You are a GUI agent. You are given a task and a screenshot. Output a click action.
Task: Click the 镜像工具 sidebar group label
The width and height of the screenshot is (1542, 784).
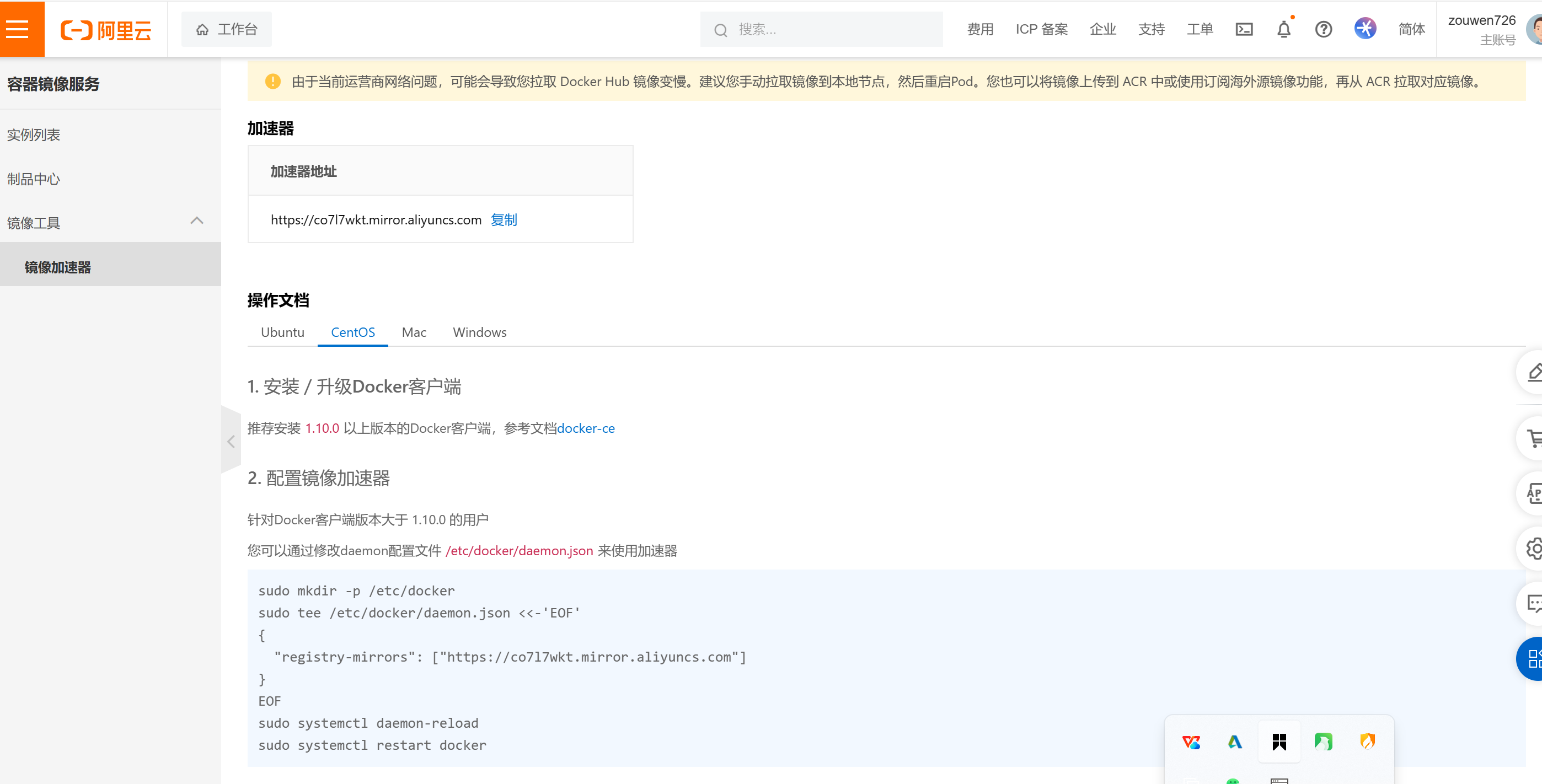(34, 223)
